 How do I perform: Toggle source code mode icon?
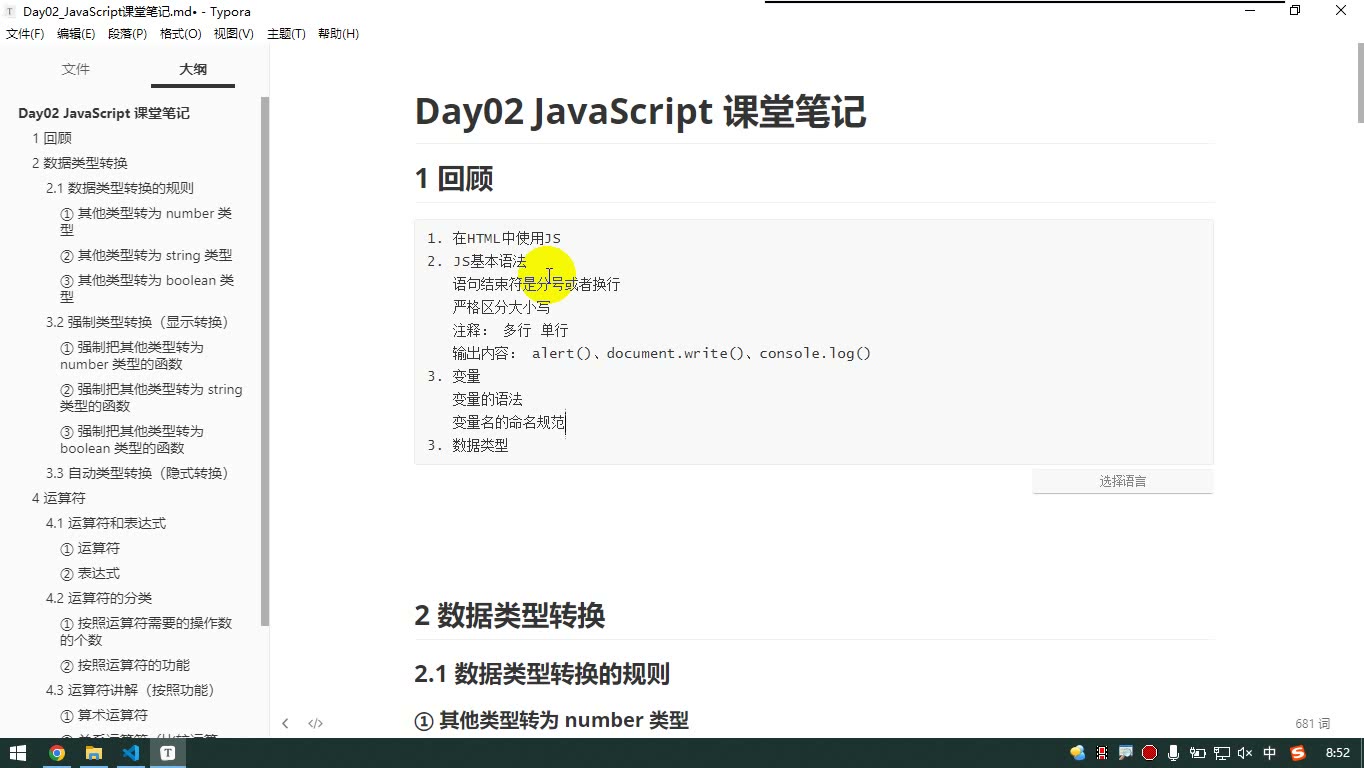click(315, 723)
